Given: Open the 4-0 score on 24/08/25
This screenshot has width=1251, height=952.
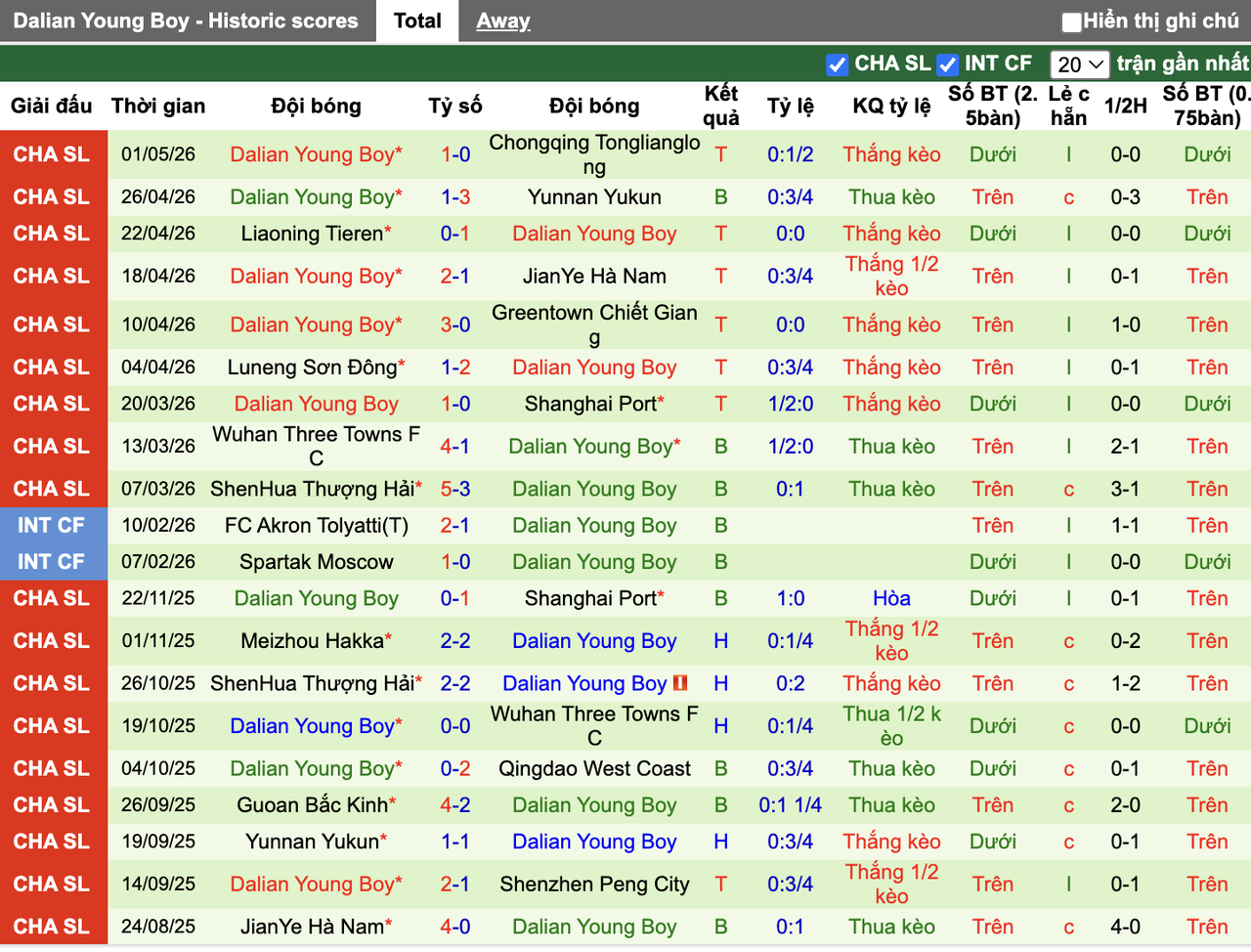Looking at the screenshot, I should (x=455, y=927).
